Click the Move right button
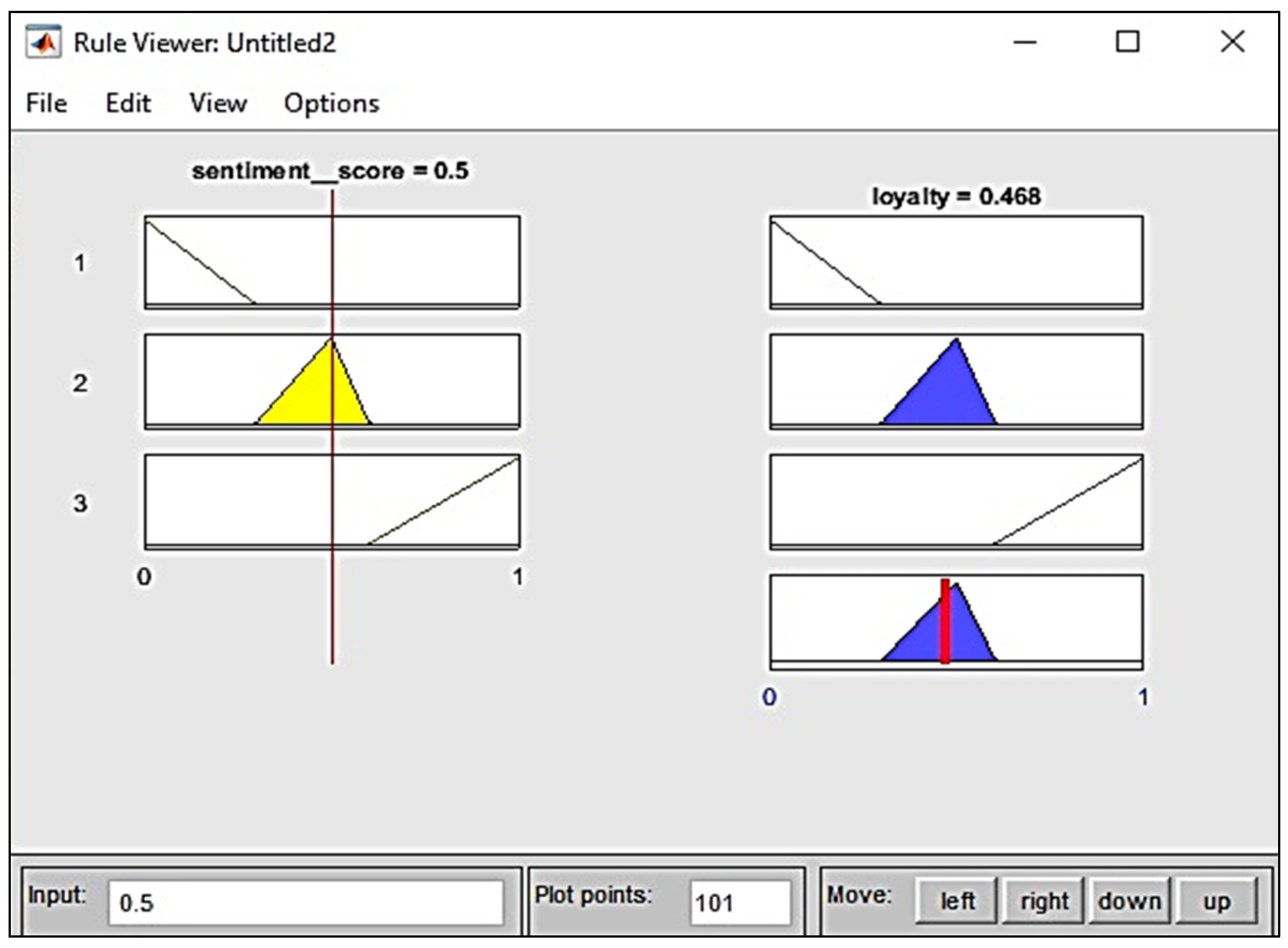 1043,900
